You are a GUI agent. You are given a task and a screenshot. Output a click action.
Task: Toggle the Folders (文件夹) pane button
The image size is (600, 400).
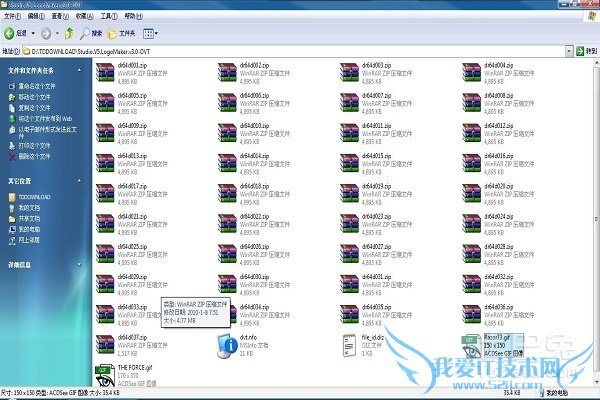click(121, 34)
